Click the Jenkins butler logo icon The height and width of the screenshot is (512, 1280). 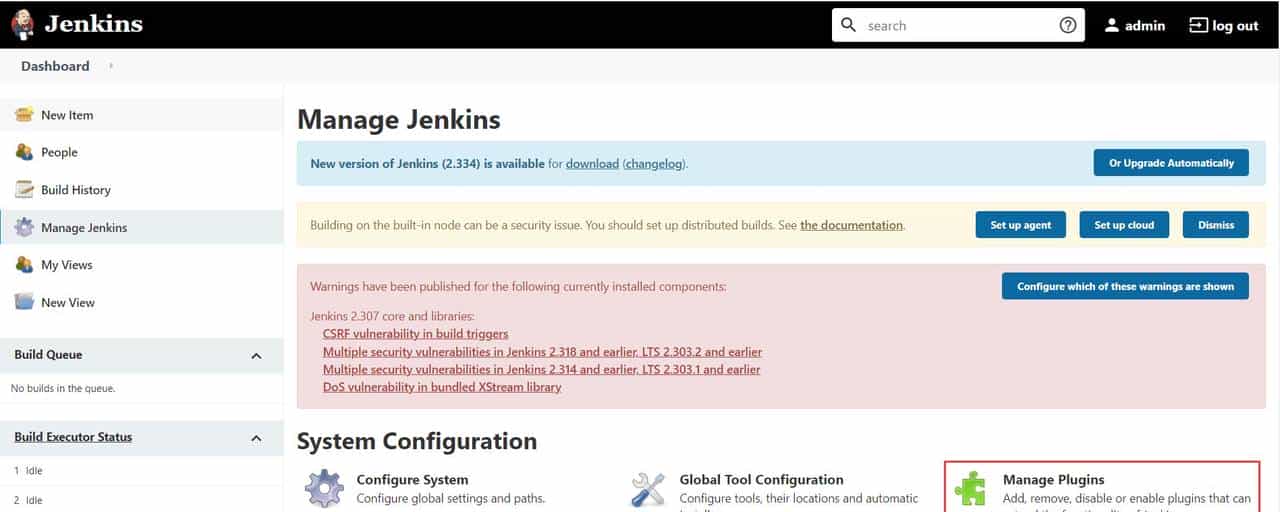(23, 24)
